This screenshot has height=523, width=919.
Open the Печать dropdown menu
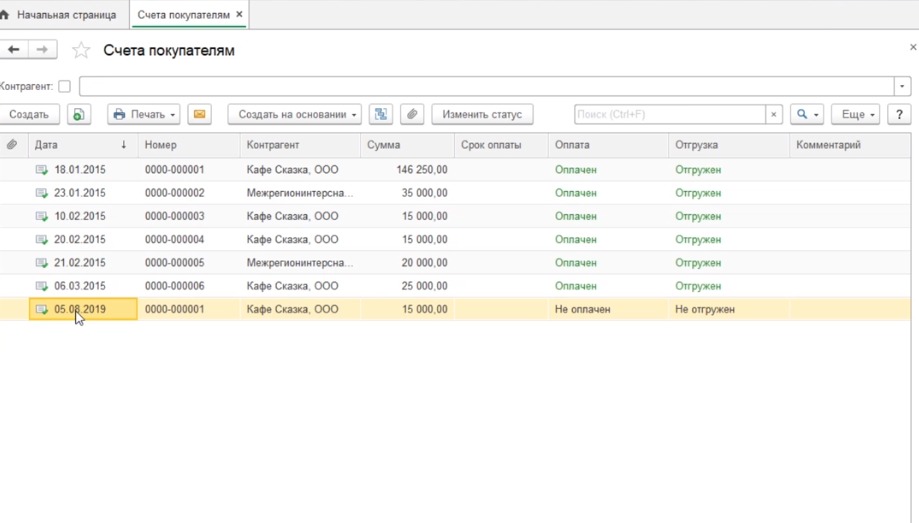click(x=144, y=115)
